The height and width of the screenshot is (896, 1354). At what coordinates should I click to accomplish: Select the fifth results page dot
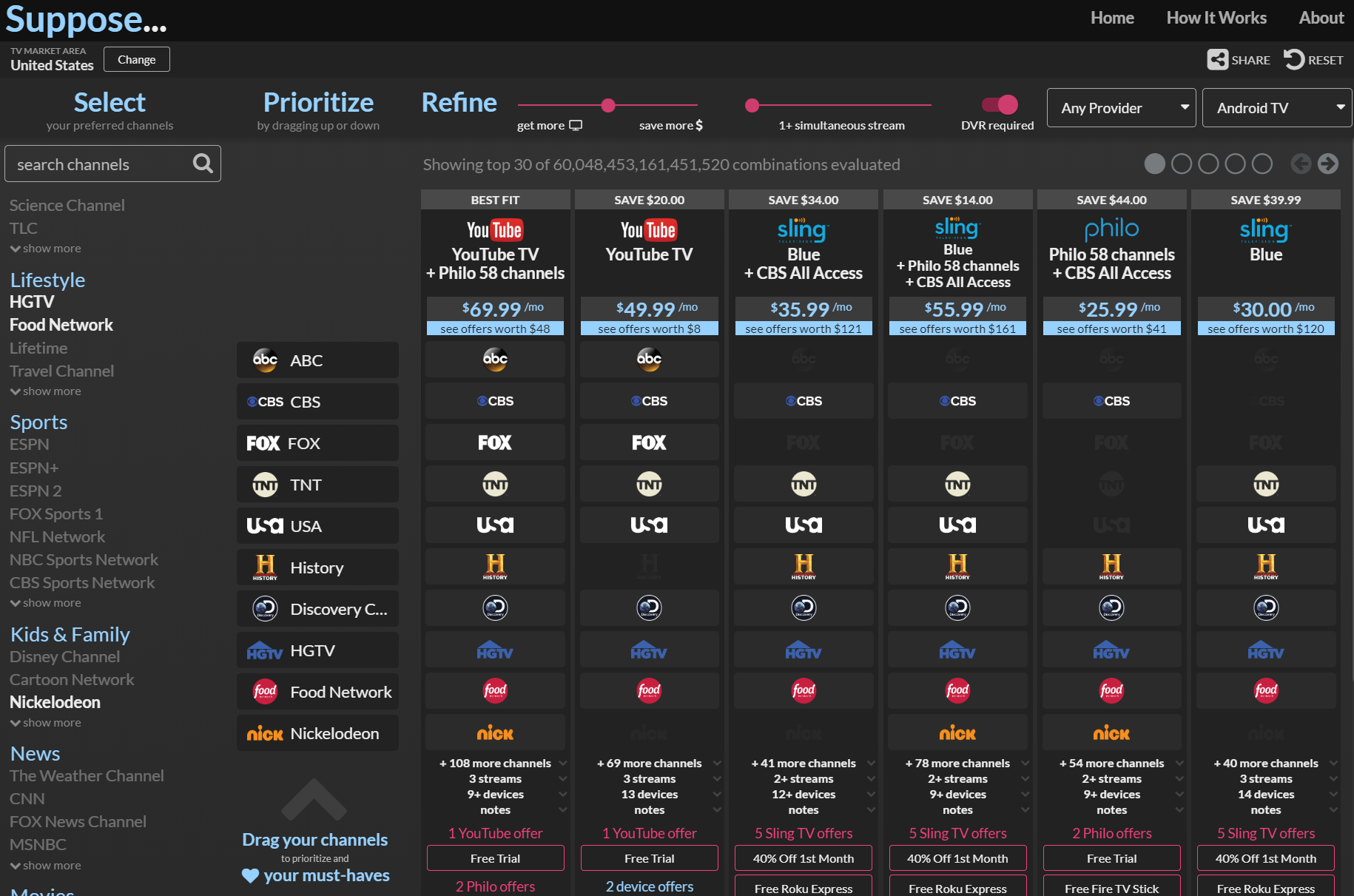coord(1262,164)
